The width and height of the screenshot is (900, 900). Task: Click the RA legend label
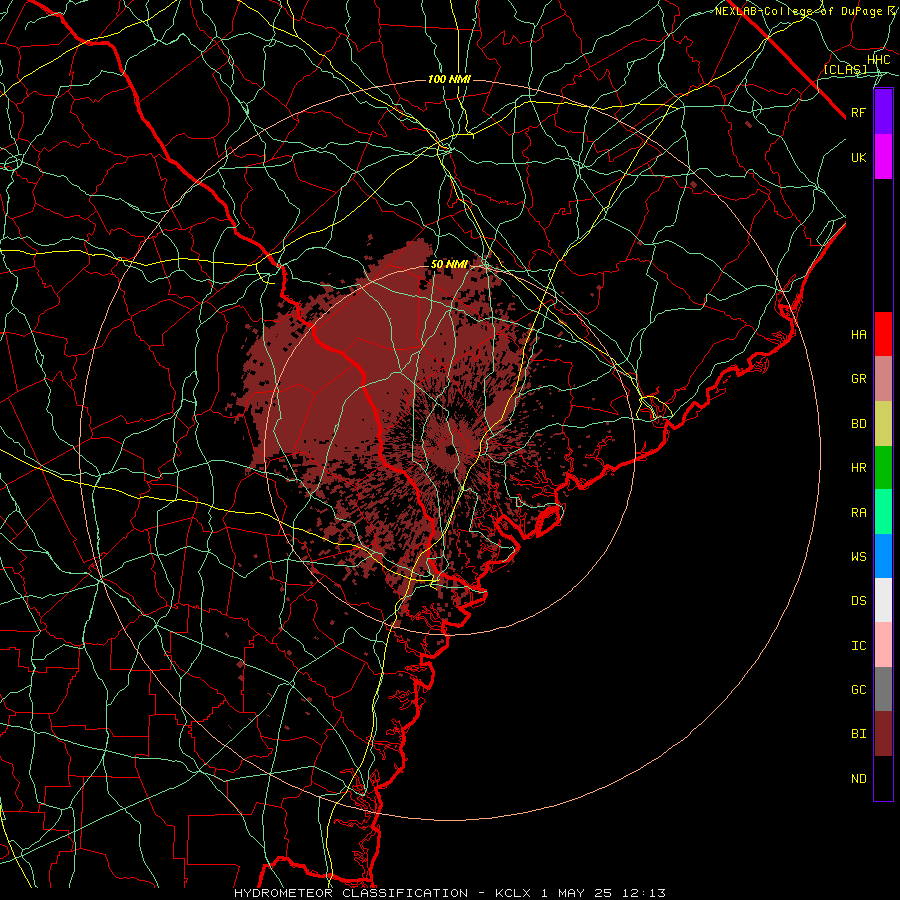click(x=859, y=513)
